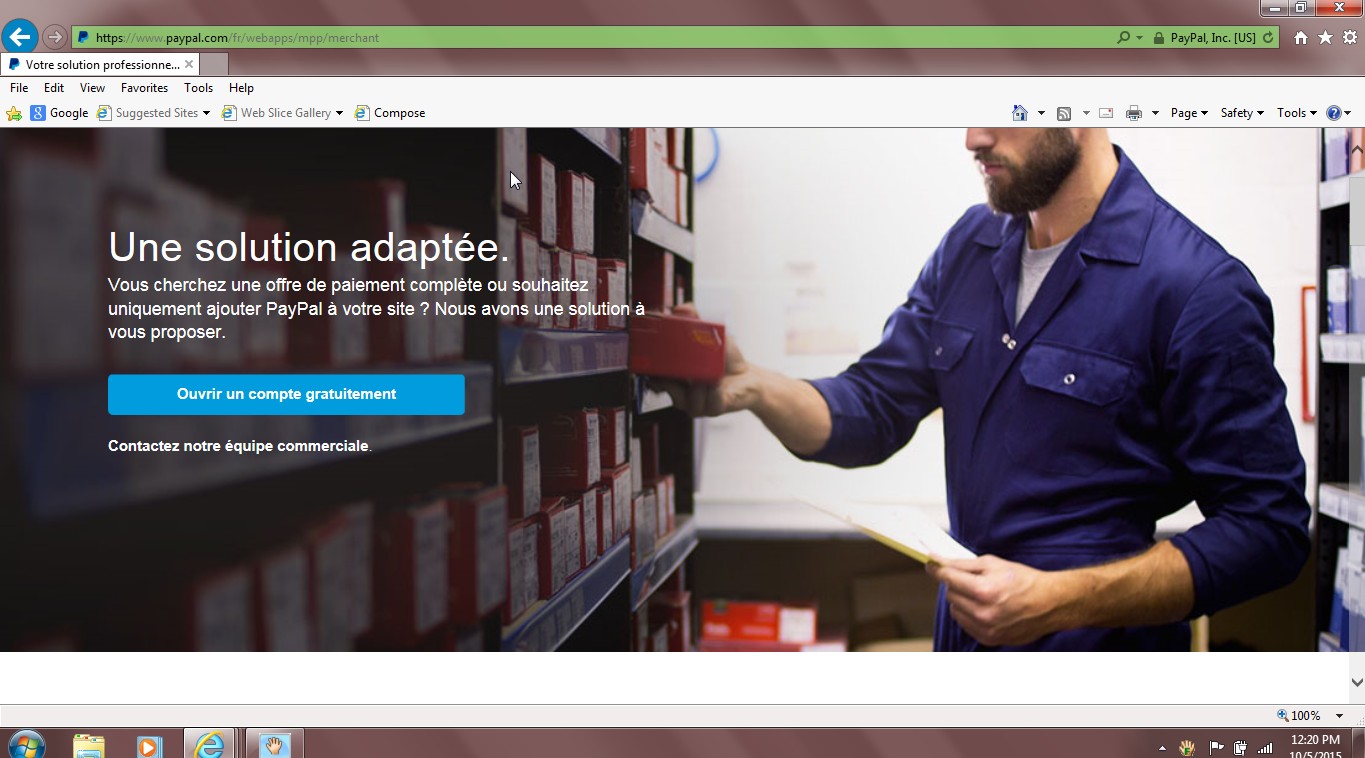Open the Page dropdown menu
The width and height of the screenshot is (1365, 758).
pyautogui.click(x=1189, y=113)
